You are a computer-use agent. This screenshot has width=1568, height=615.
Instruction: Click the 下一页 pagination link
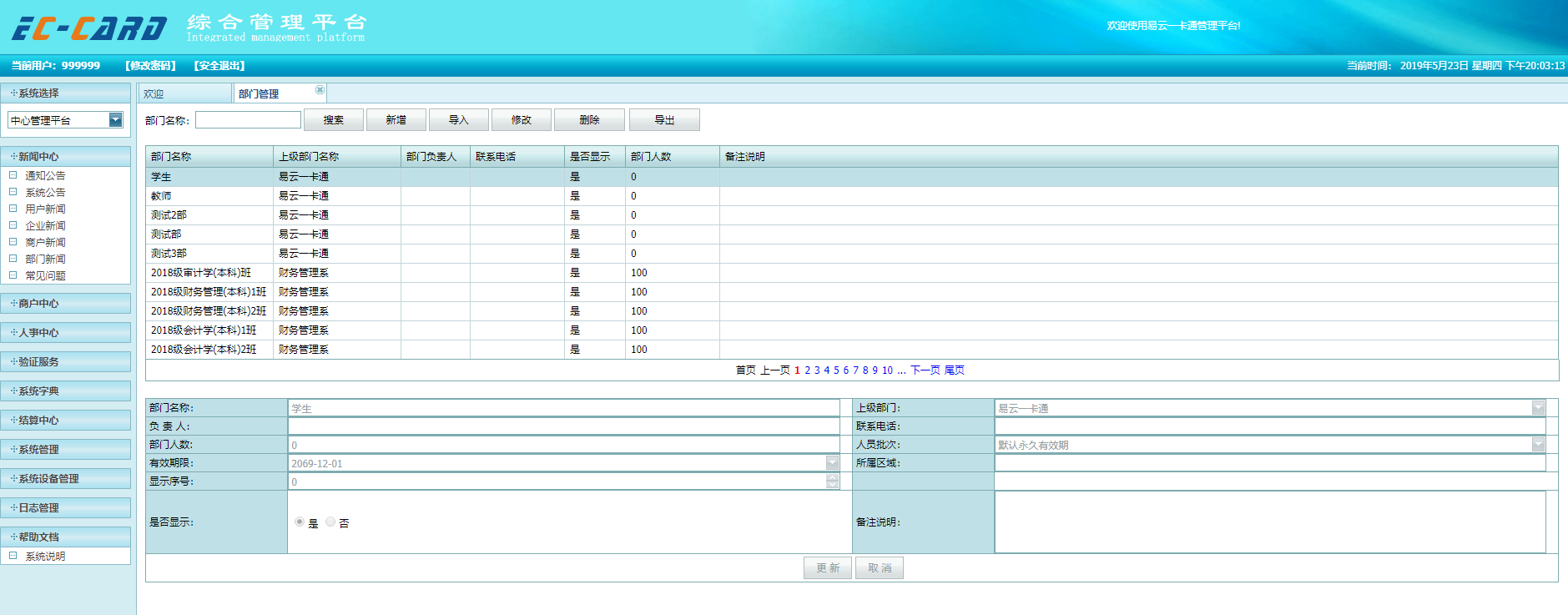click(x=925, y=371)
